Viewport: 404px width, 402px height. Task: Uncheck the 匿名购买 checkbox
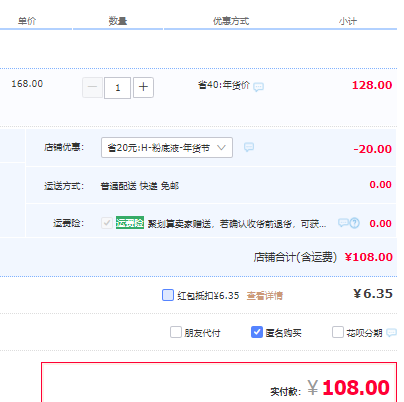257,332
